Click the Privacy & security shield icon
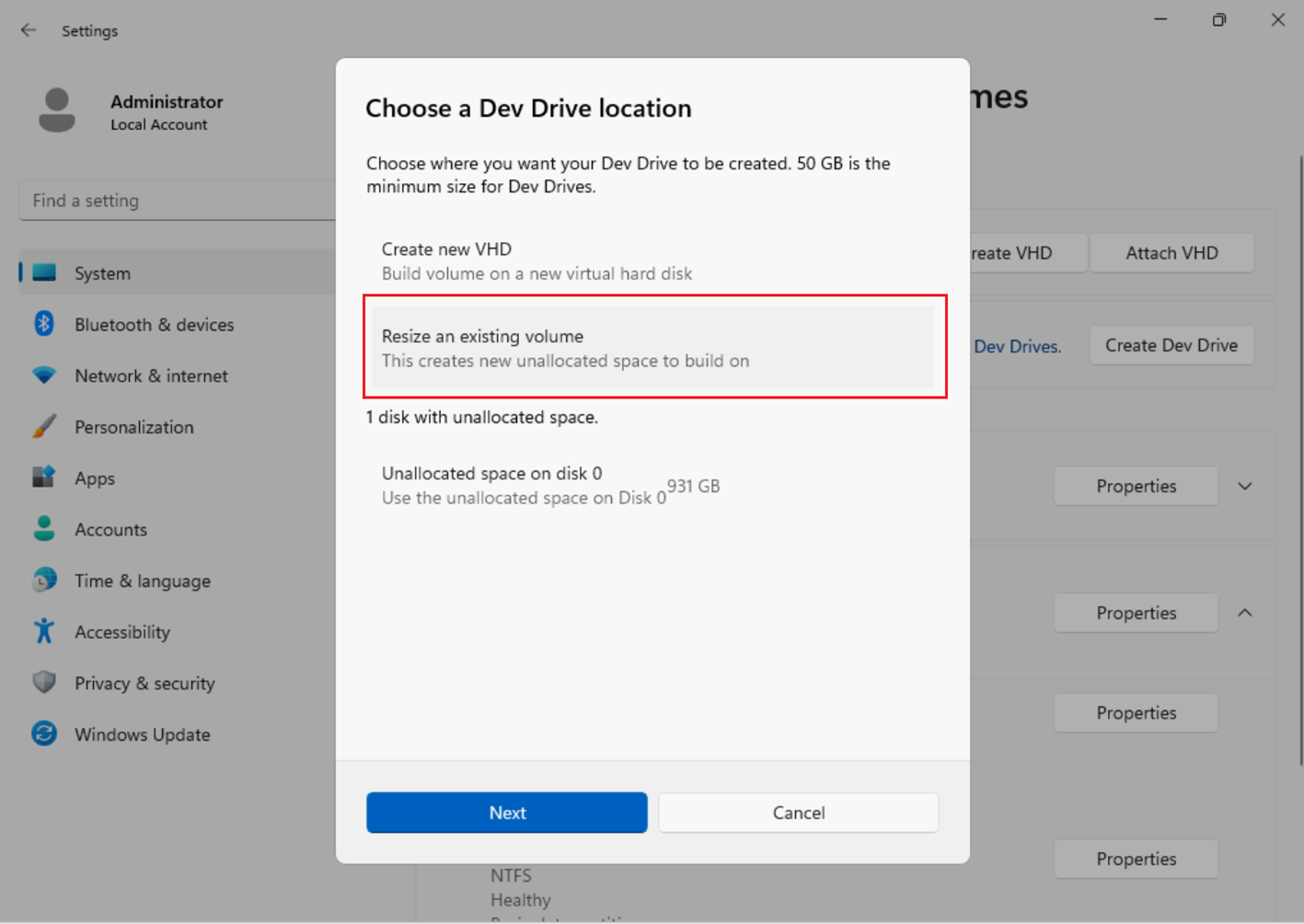This screenshot has height=924, width=1304. point(43,683)
